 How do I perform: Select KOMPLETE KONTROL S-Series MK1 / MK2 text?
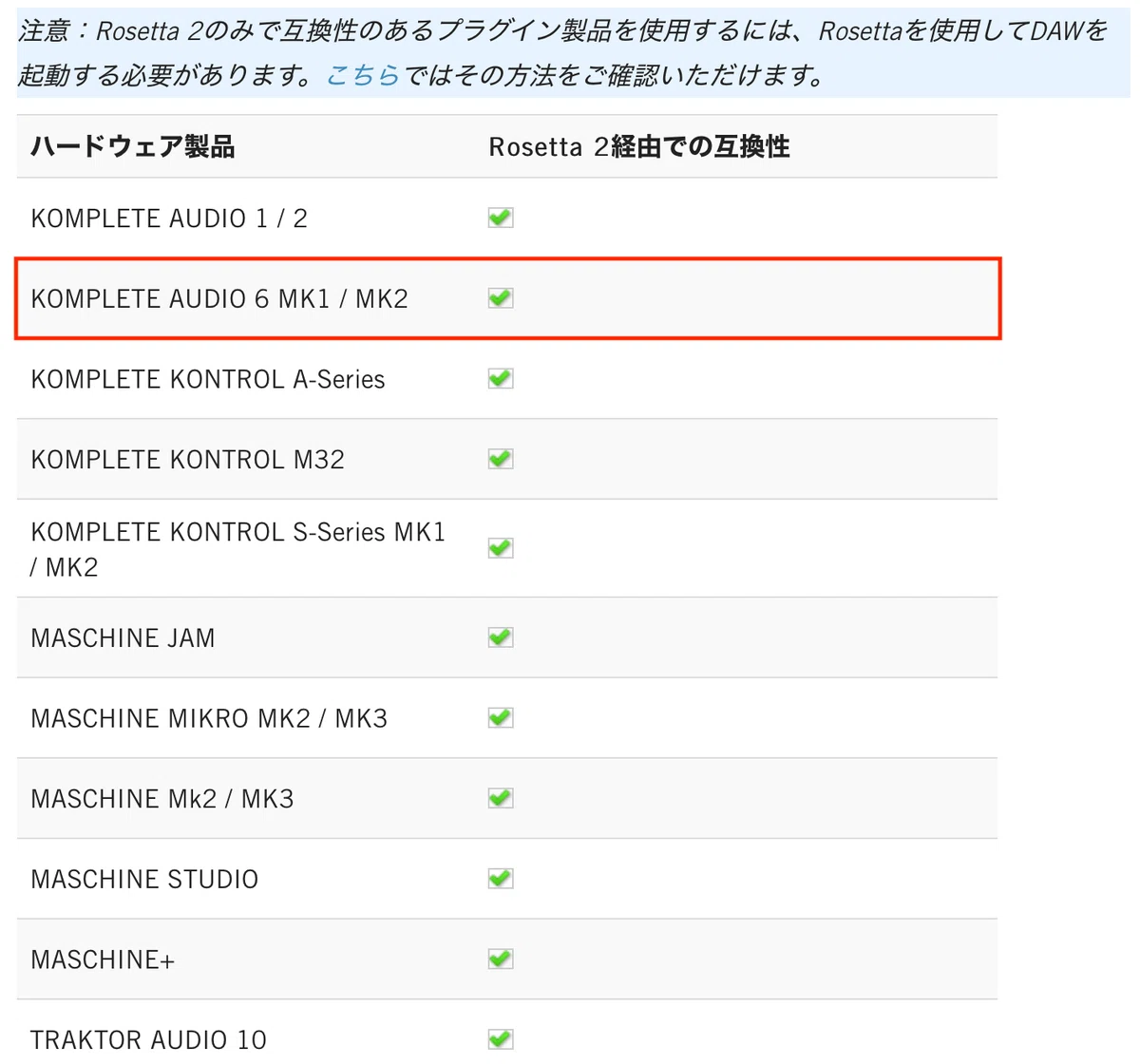coord(237,549)
